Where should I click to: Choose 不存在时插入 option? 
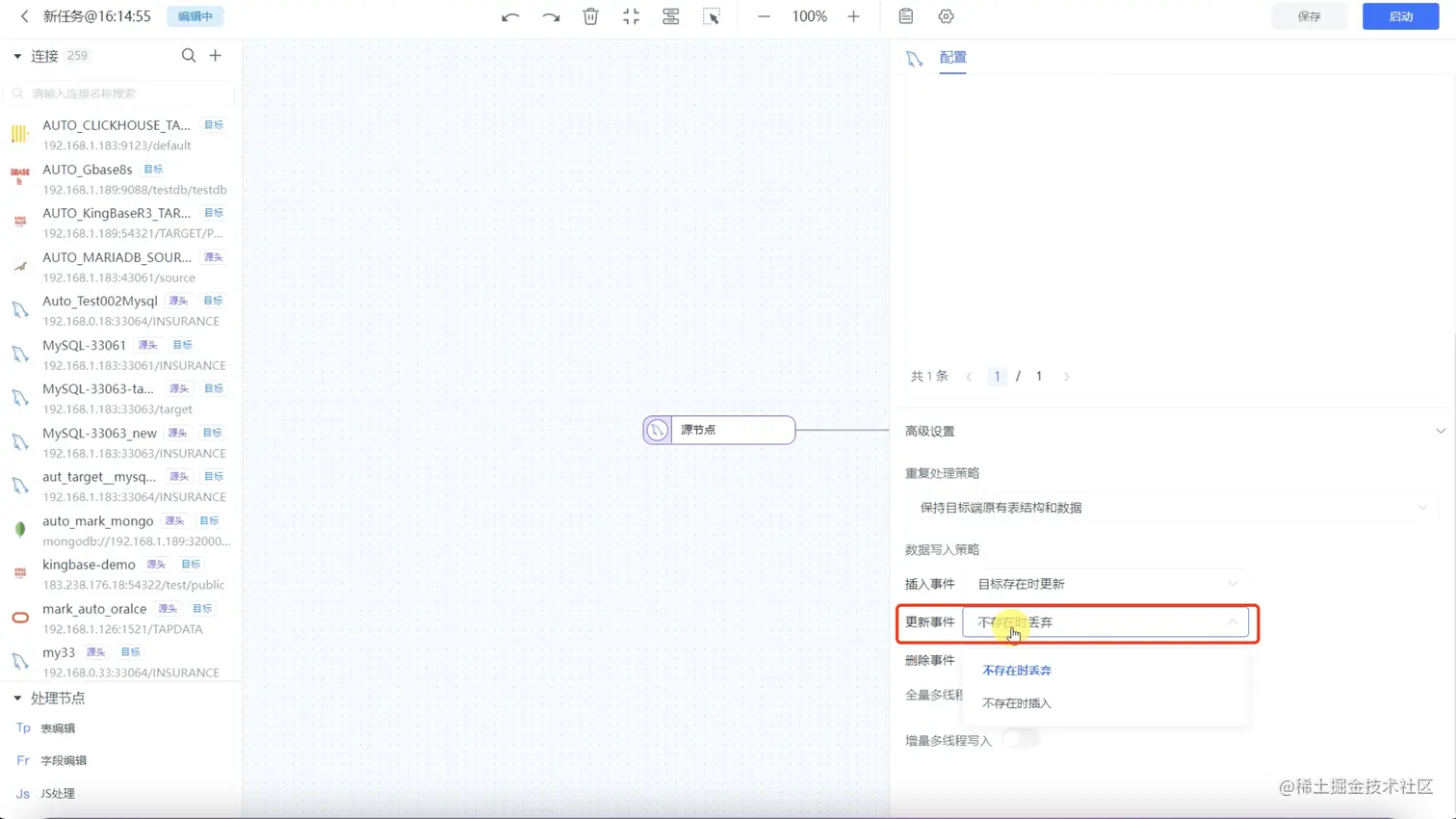(x=1017, y=703)
